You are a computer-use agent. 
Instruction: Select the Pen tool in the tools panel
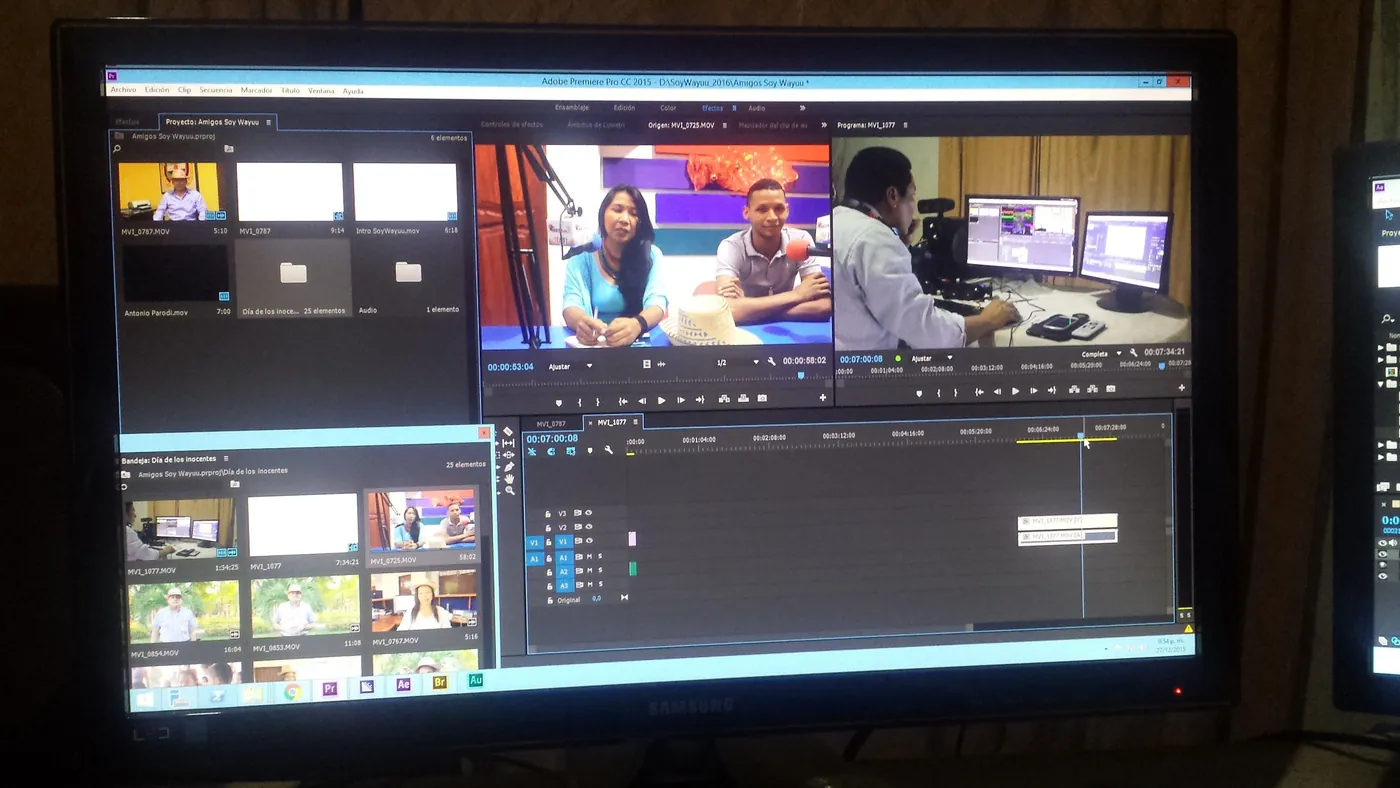pos(509,467)
